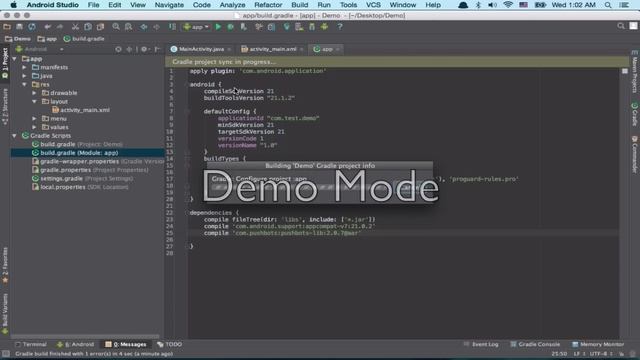Open the Terminal tool window

(31, 344)
